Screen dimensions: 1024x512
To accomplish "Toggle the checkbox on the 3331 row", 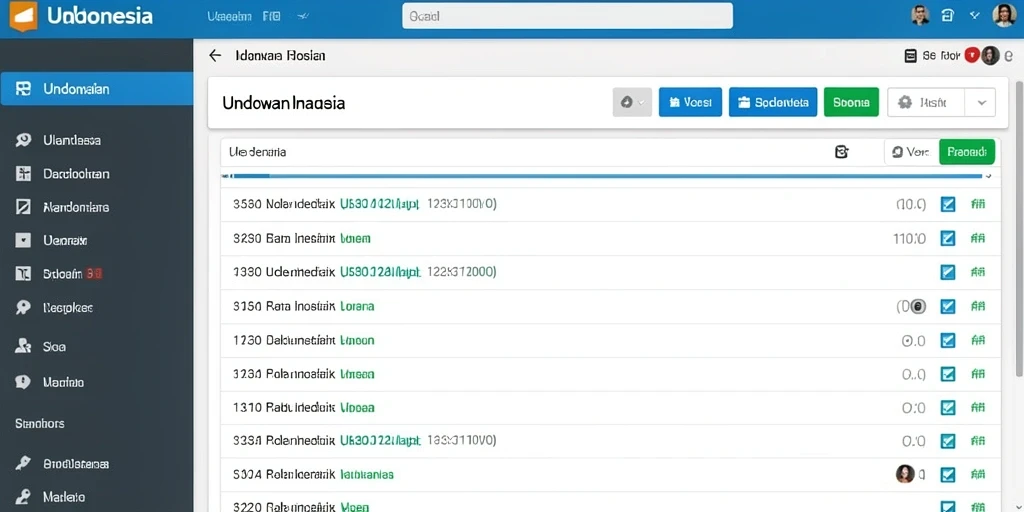I will tap(948, 441).
